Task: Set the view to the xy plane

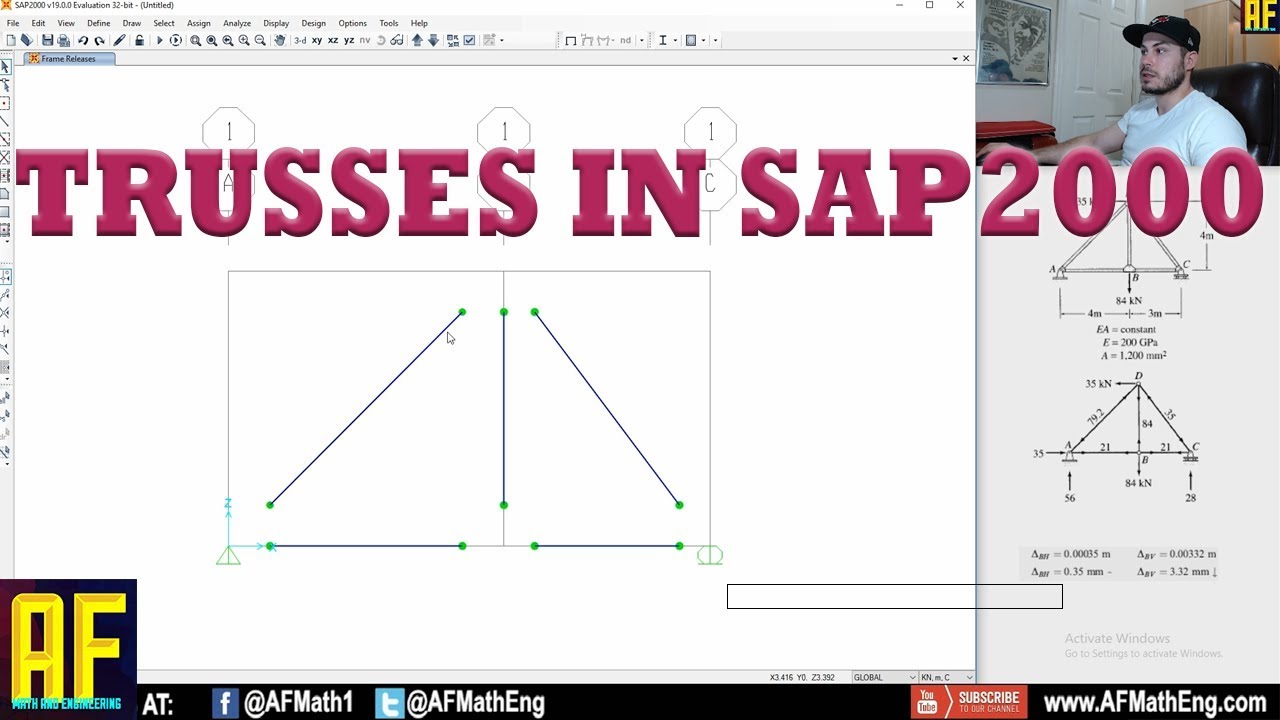Action: (x=317, y=40)
